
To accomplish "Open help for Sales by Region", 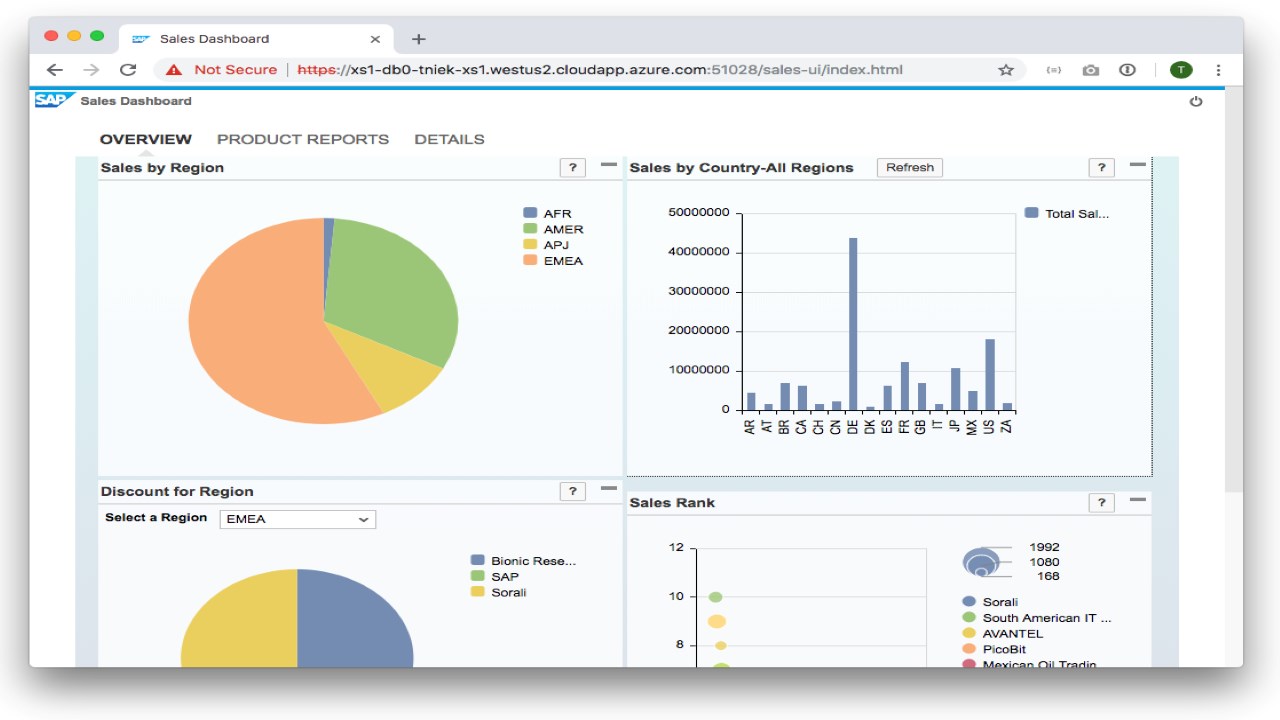I will (572, 168).
